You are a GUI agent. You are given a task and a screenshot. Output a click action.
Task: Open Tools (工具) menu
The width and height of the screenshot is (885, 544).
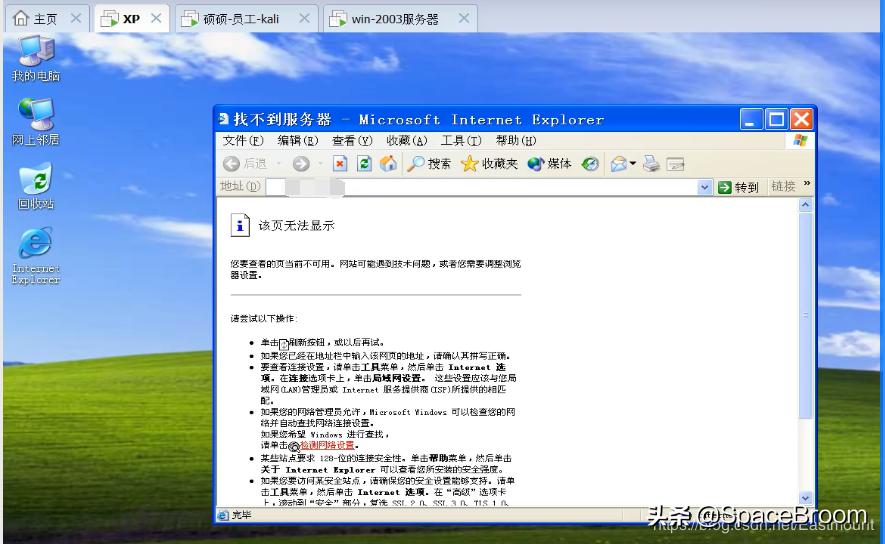[461, 141]
